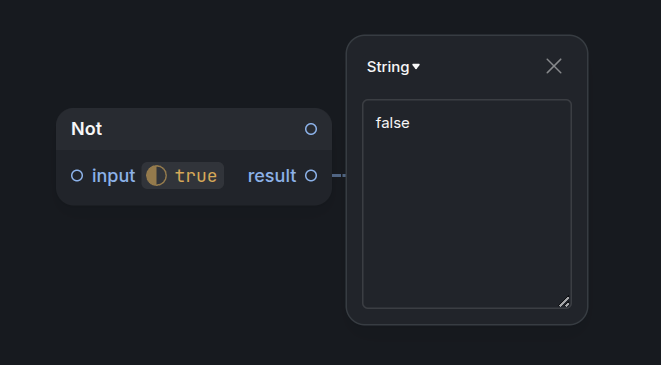Focus the text area showing false
Image resolution: width=661 pixels, height=365 pixels.
click(467, 204)
